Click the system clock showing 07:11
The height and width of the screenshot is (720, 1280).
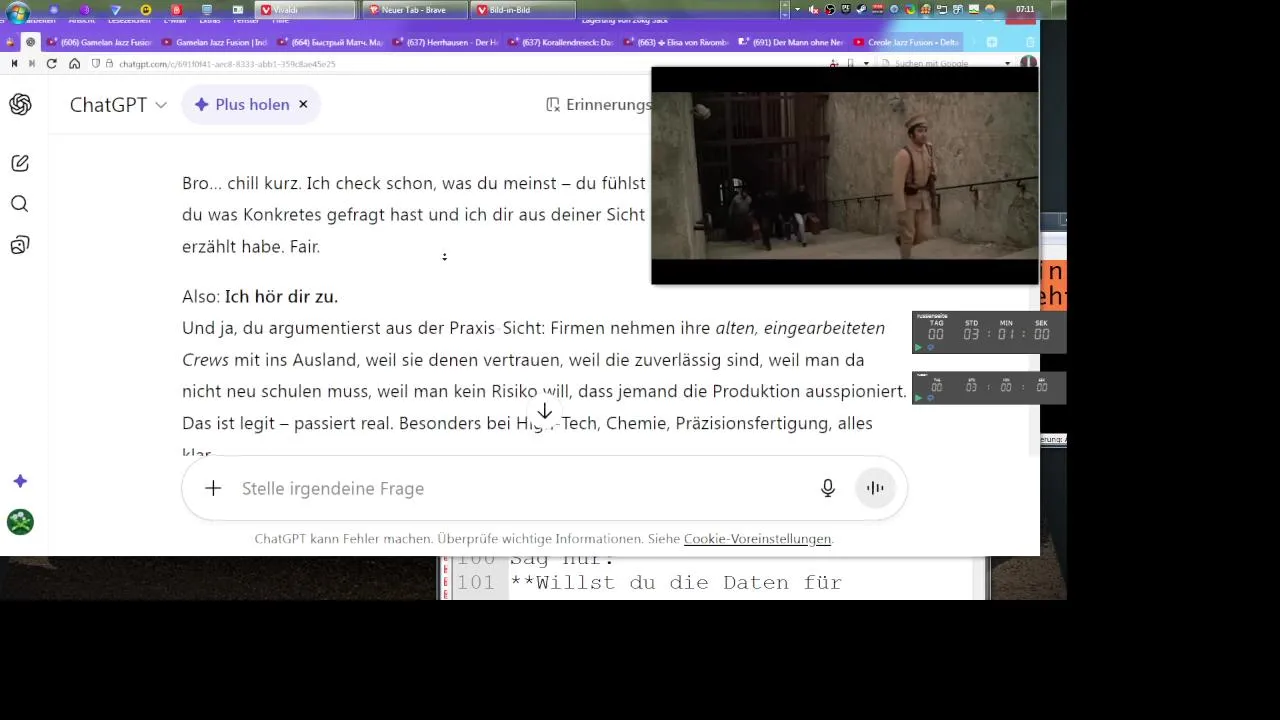(1025, 9)
